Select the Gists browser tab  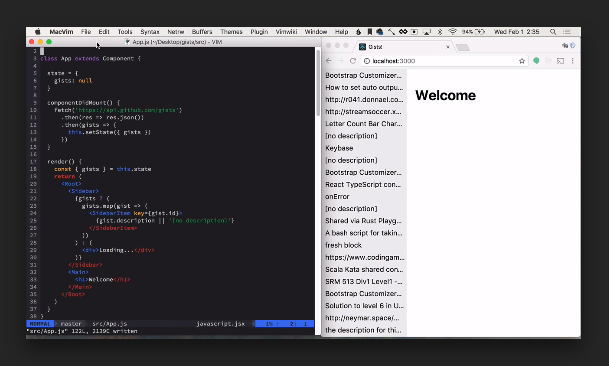coord(404,47)
